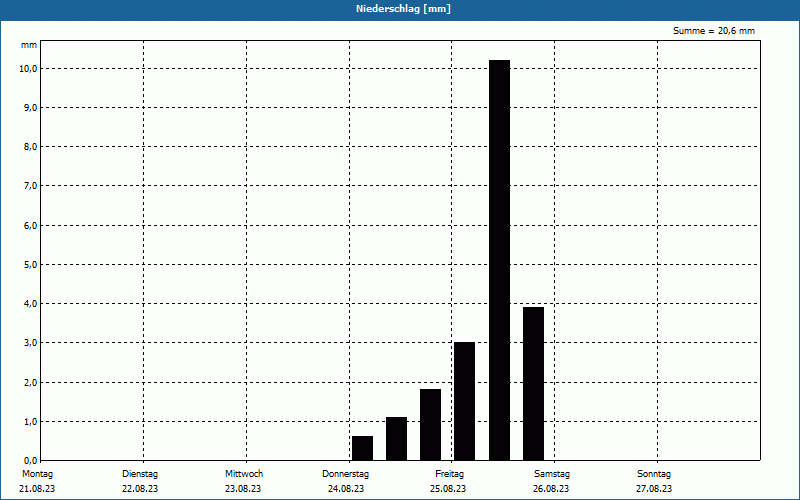Select the Samstag axis label
The width and height of the screenshot is (800, 500).
click(552, 474)
